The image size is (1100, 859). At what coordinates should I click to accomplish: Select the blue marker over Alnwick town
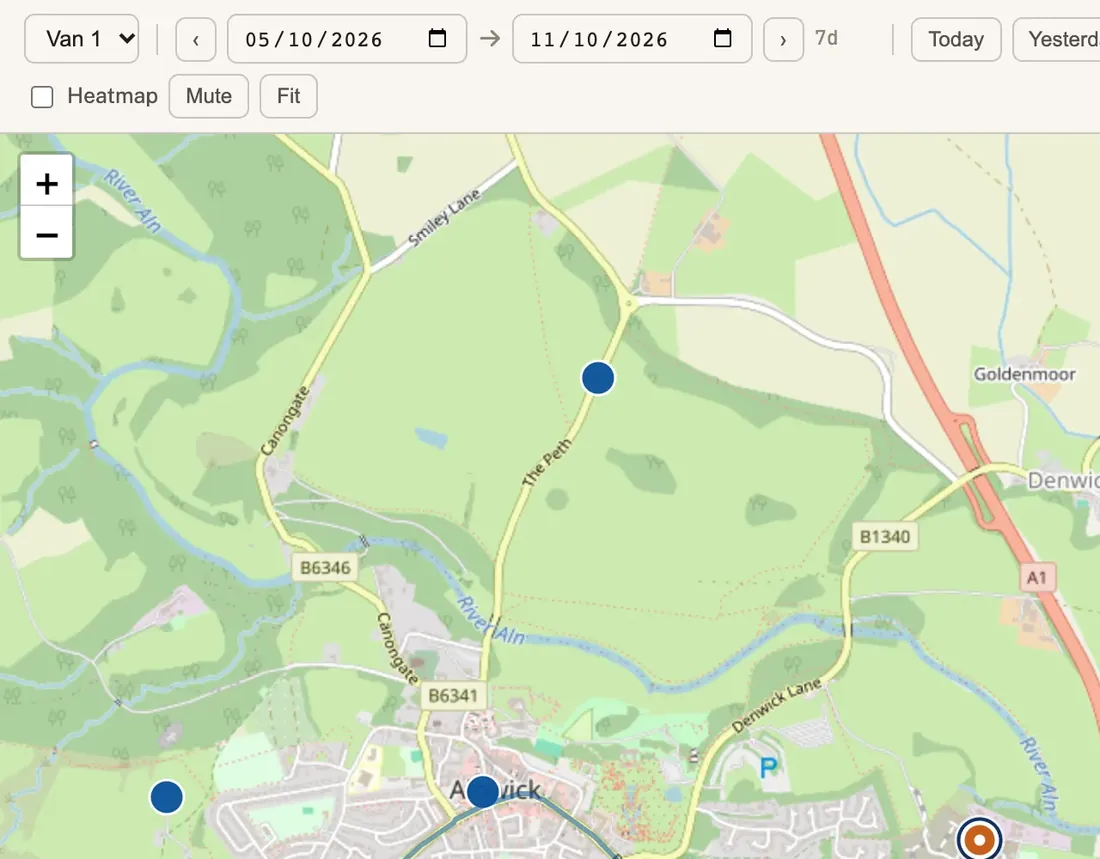[x=483, y=792]
